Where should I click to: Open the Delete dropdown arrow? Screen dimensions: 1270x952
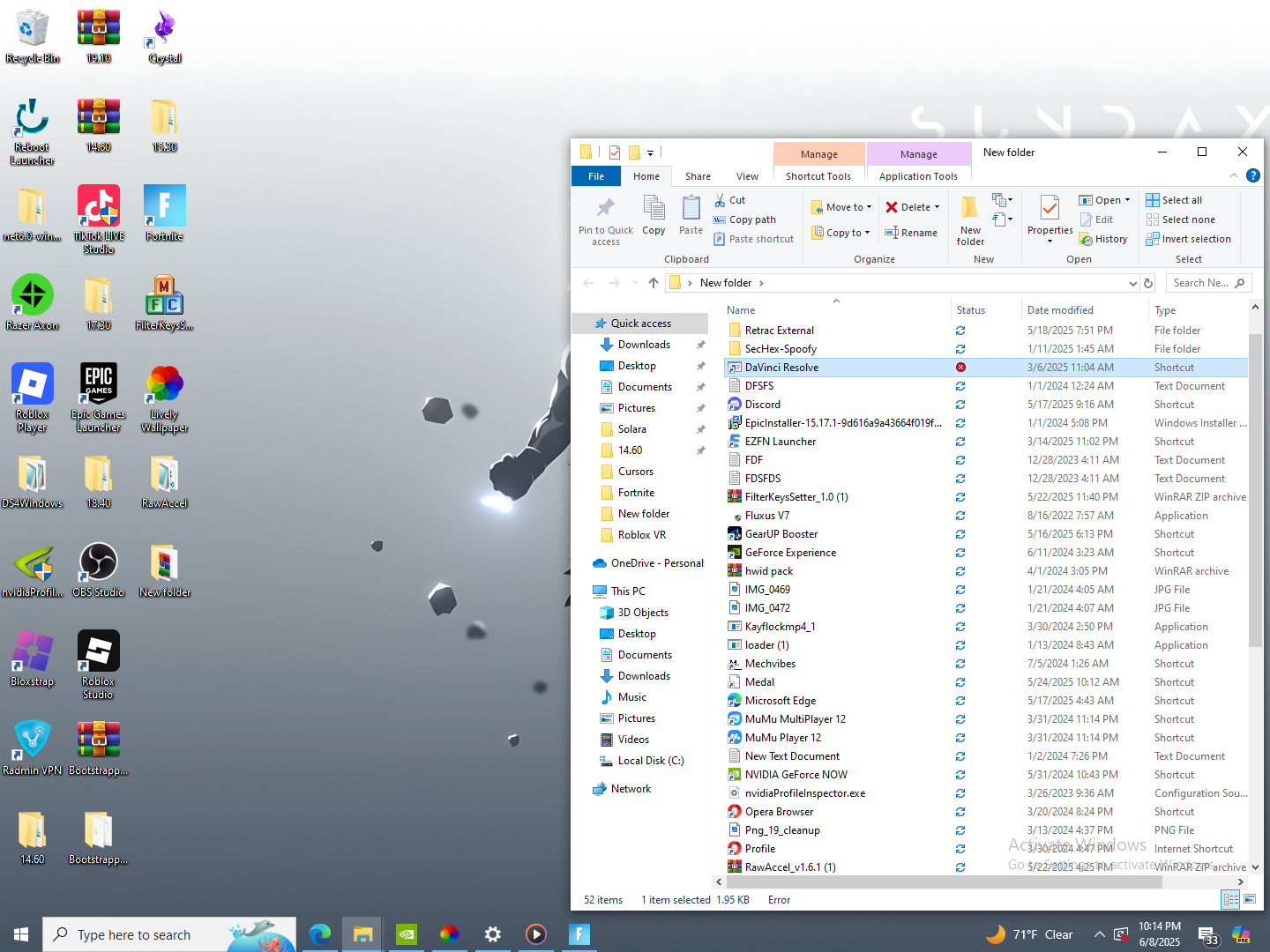pos(937,207)
